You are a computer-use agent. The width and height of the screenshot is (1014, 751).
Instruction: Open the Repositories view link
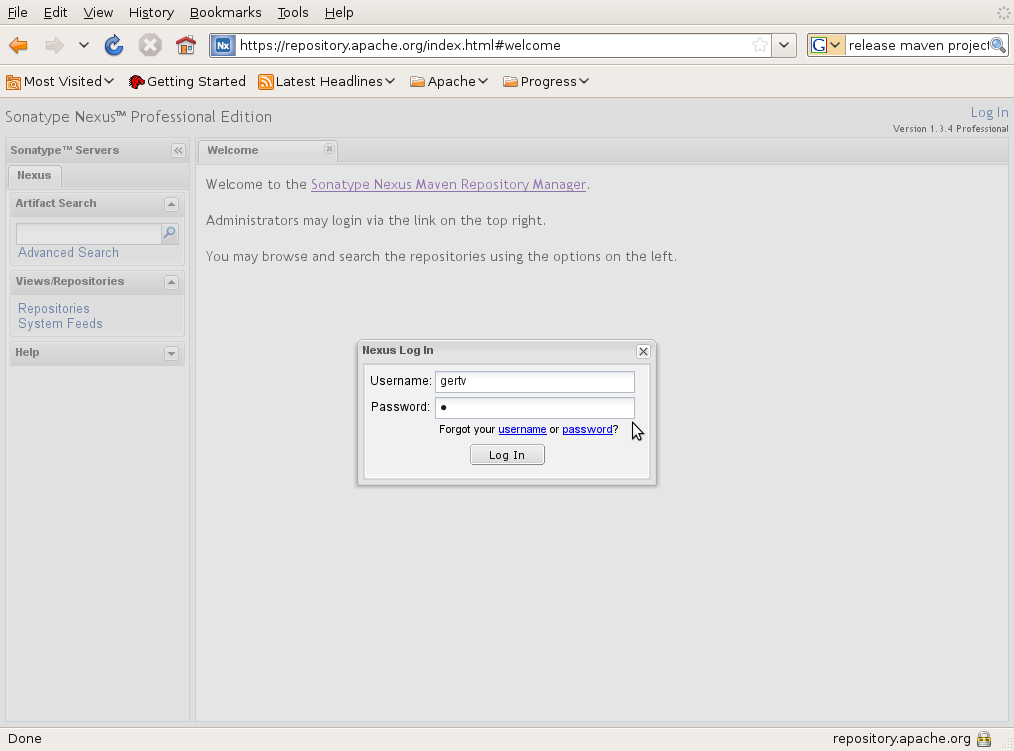tap(54, 309)
